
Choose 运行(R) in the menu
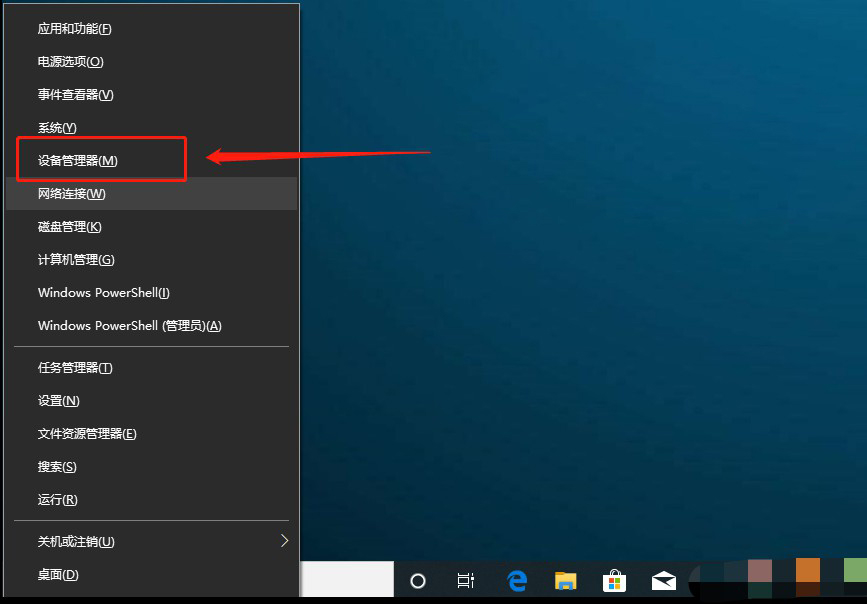[x=58, y=500]
